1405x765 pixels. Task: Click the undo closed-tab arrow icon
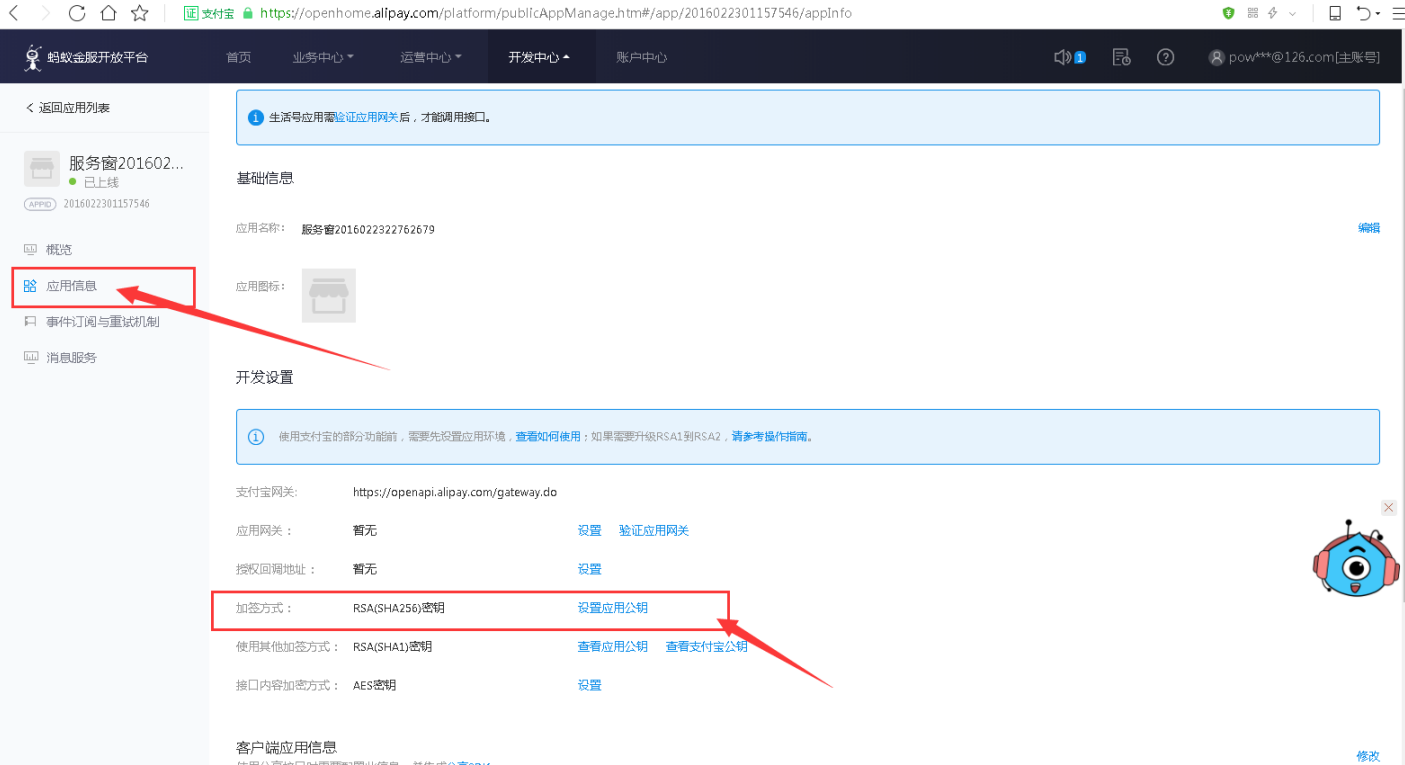[x=1364, y=13]
